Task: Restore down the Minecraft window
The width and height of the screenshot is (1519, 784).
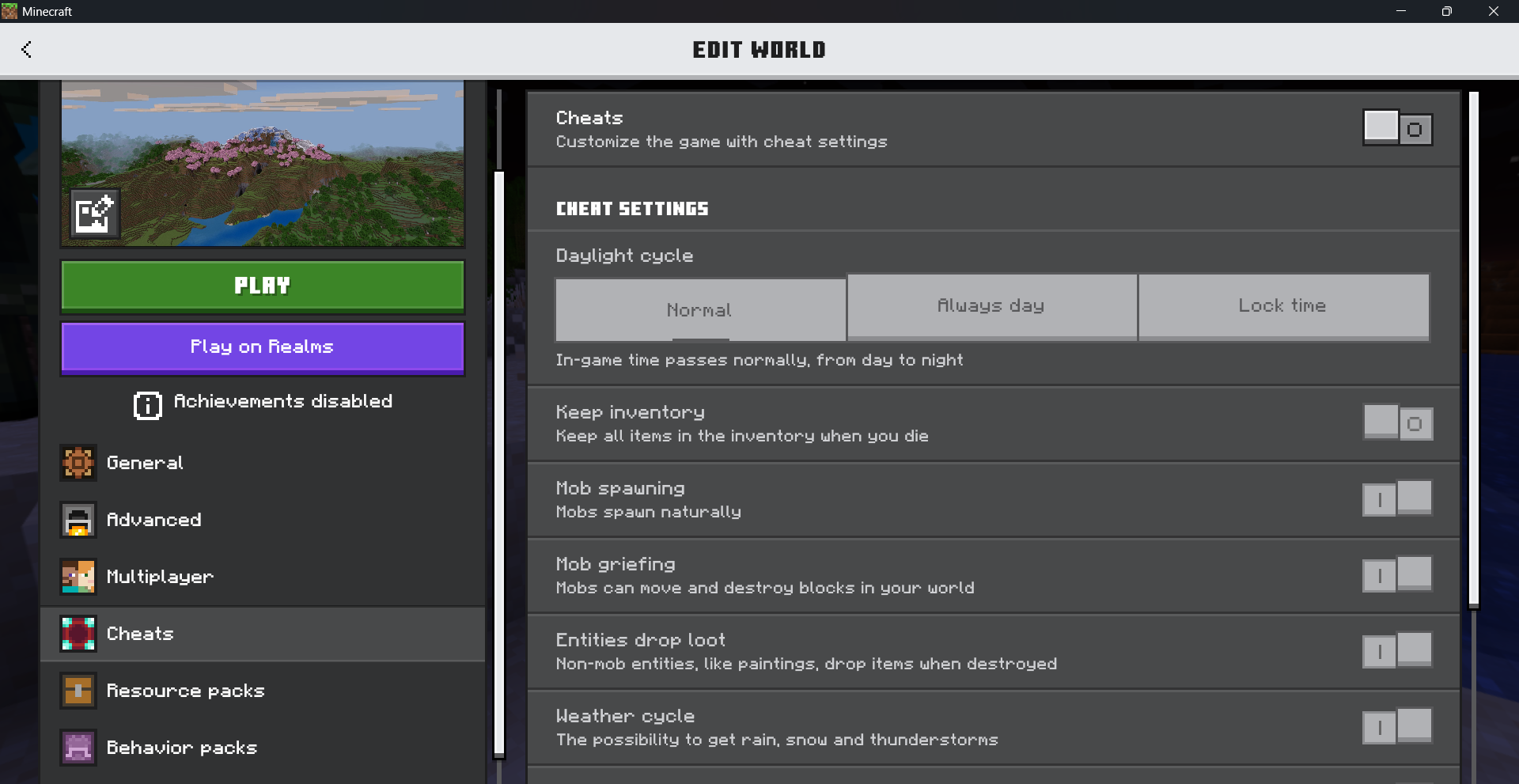Action: (1447, 11)
